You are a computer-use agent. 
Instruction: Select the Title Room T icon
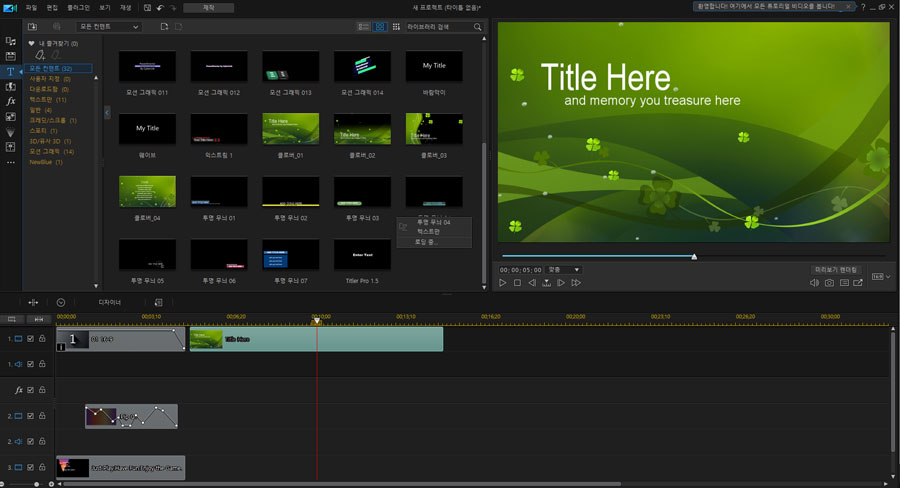[10, 71]
